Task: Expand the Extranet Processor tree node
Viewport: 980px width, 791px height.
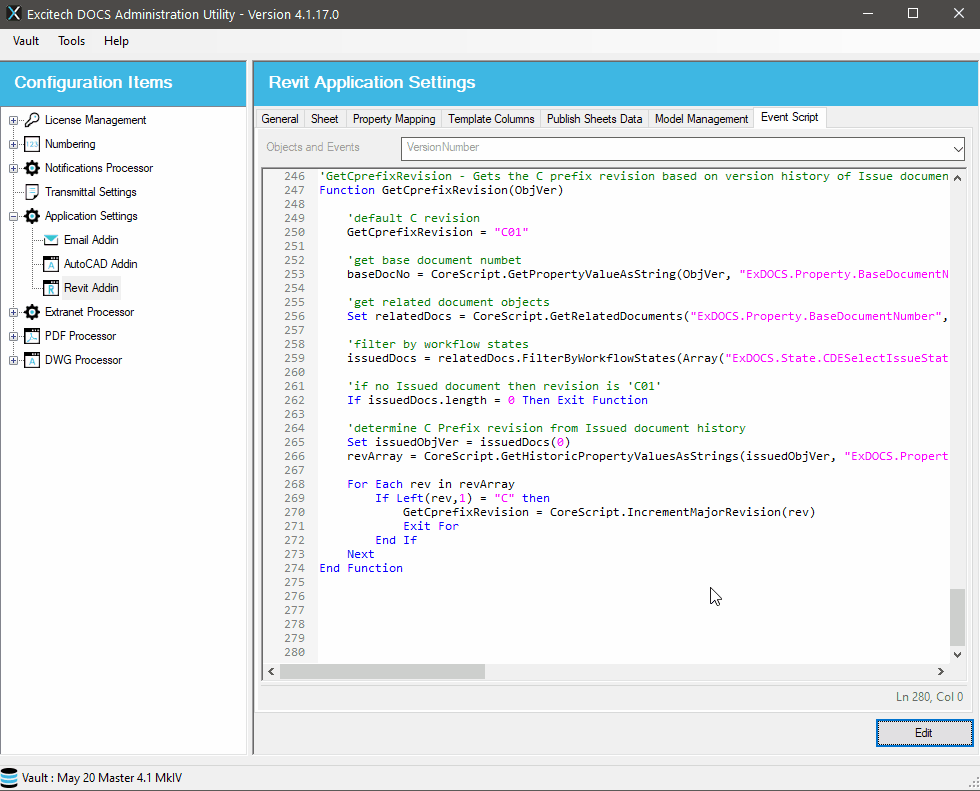Action: tap(14, 312)
